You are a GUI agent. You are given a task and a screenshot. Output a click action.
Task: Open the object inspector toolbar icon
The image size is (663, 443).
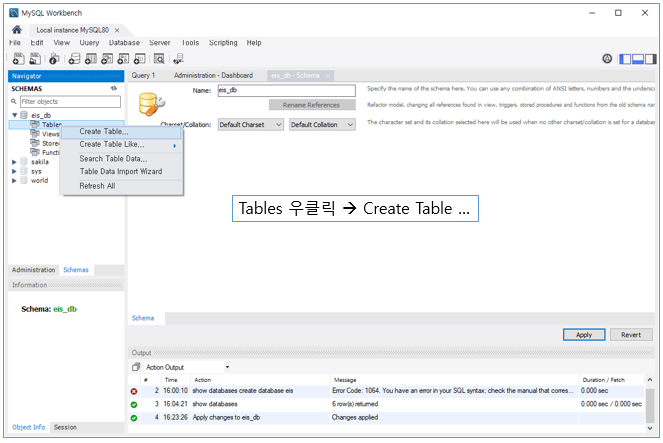click(x=54, y=58)
